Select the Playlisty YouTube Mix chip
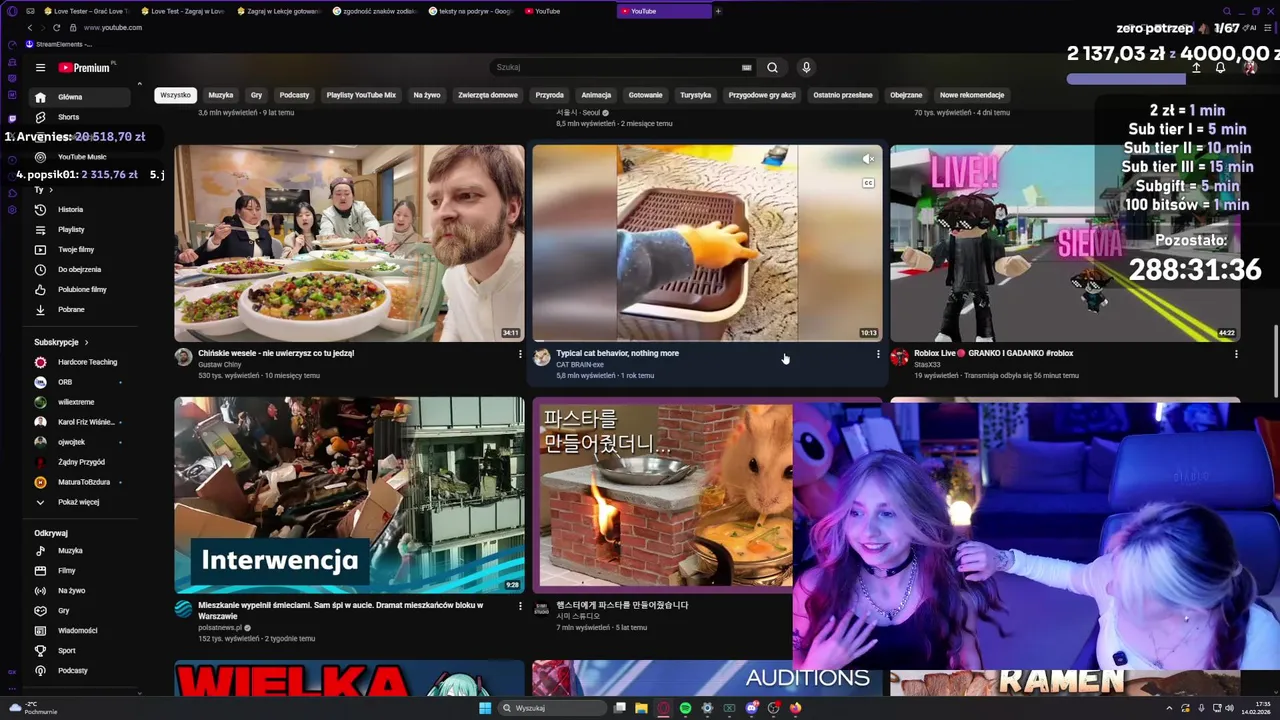This screenshot has height=720, width=1280. pos(361,95)
